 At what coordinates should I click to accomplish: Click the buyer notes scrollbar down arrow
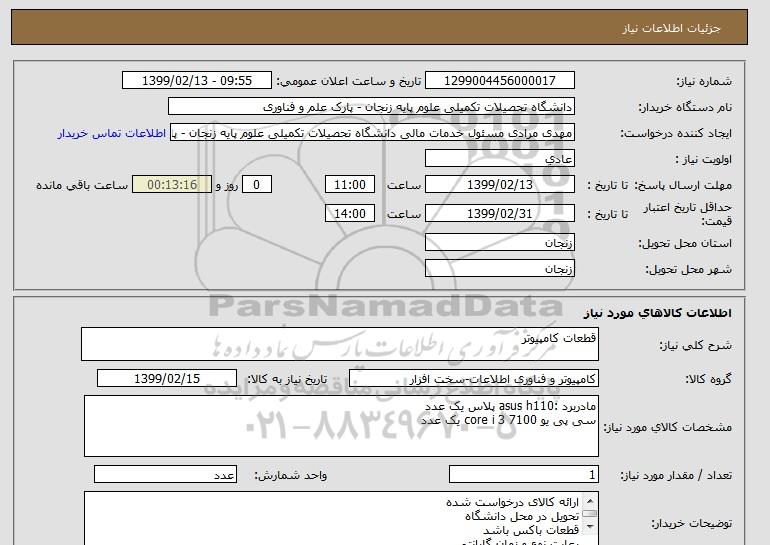point(590,528)
